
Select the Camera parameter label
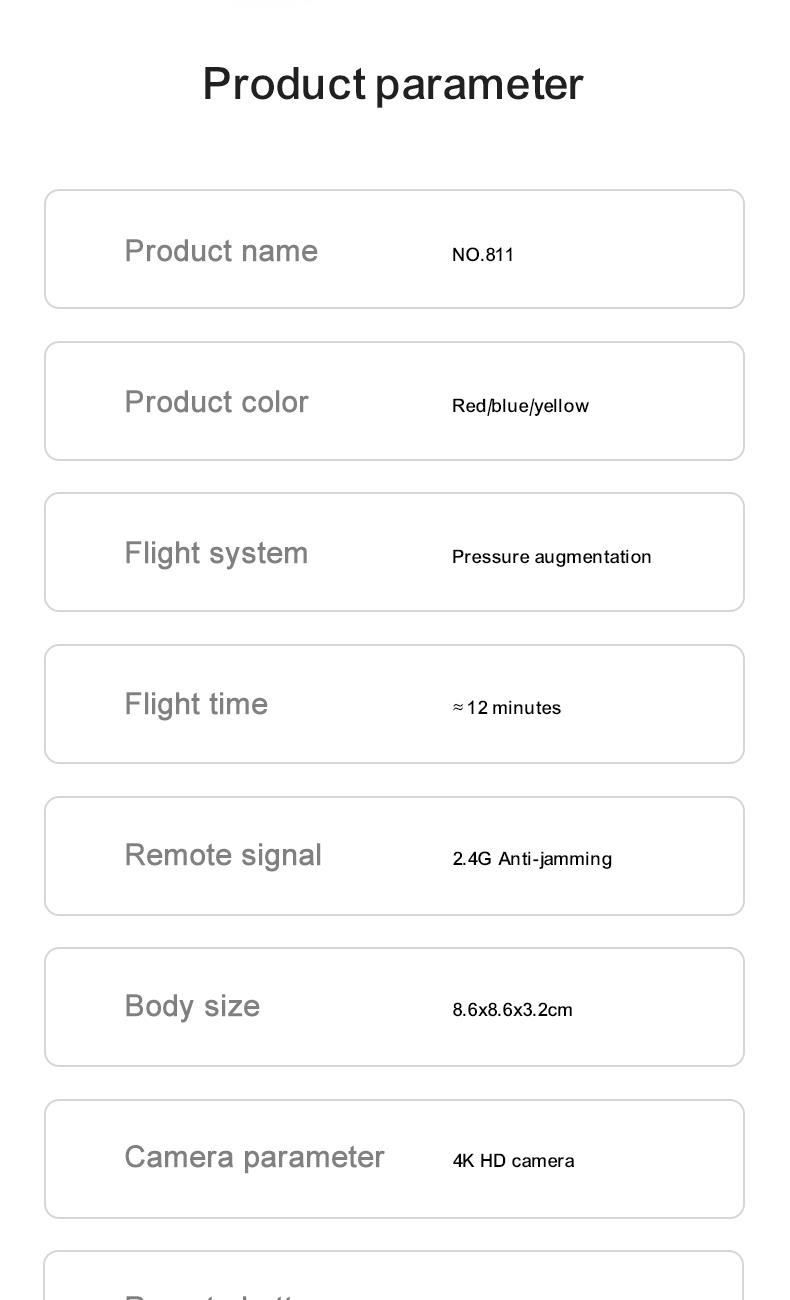[x=254, y=1157]
